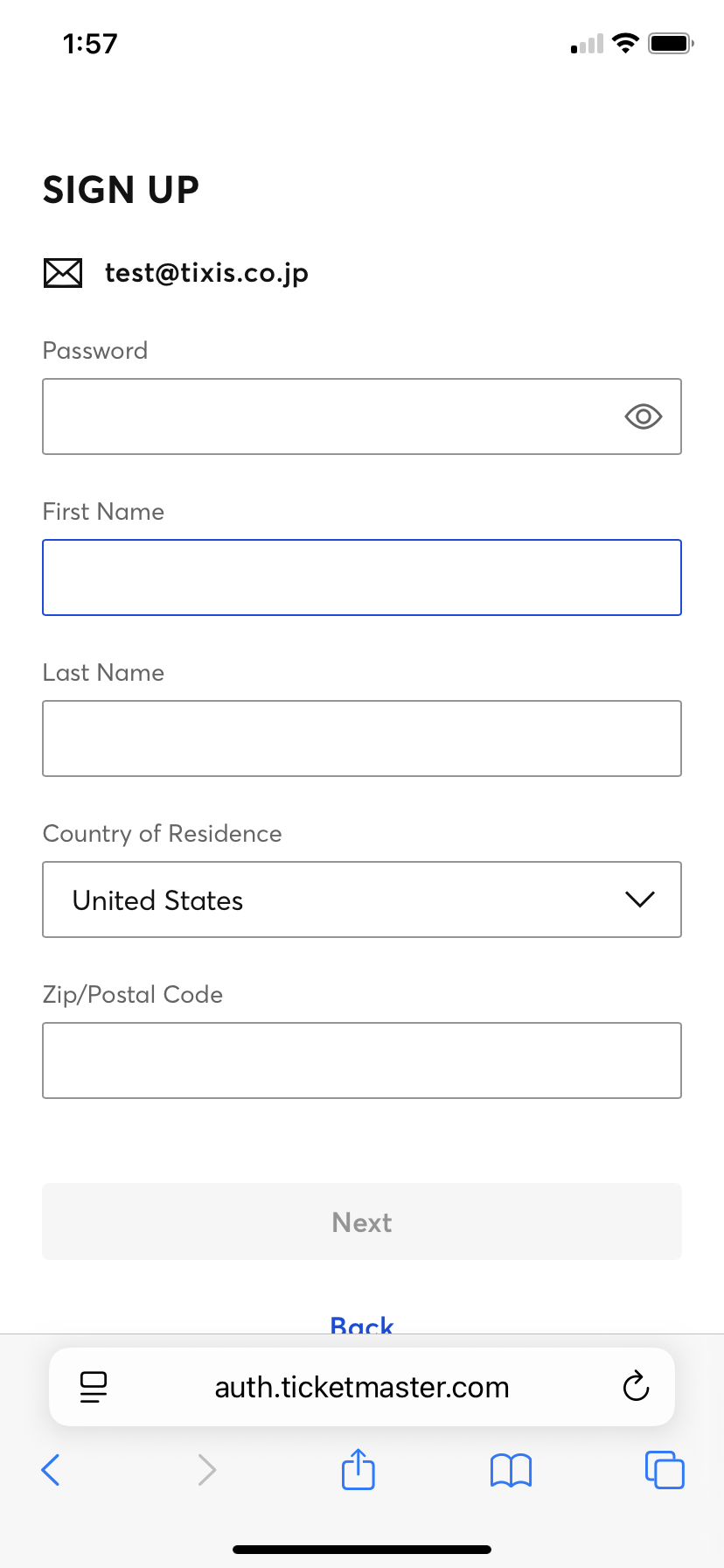
Task: Select the United States country field
Action: coord(332,899)
